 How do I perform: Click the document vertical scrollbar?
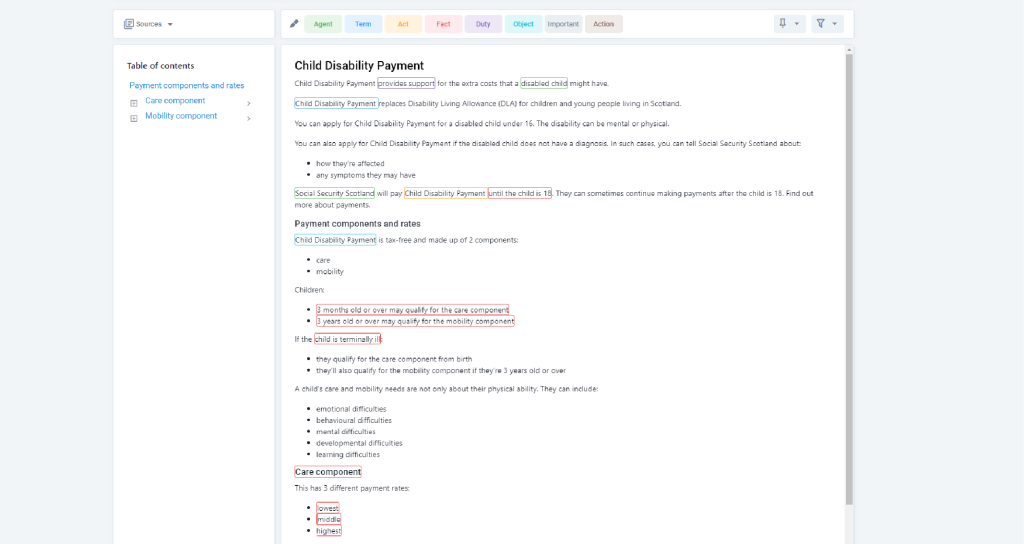[849, 279]
